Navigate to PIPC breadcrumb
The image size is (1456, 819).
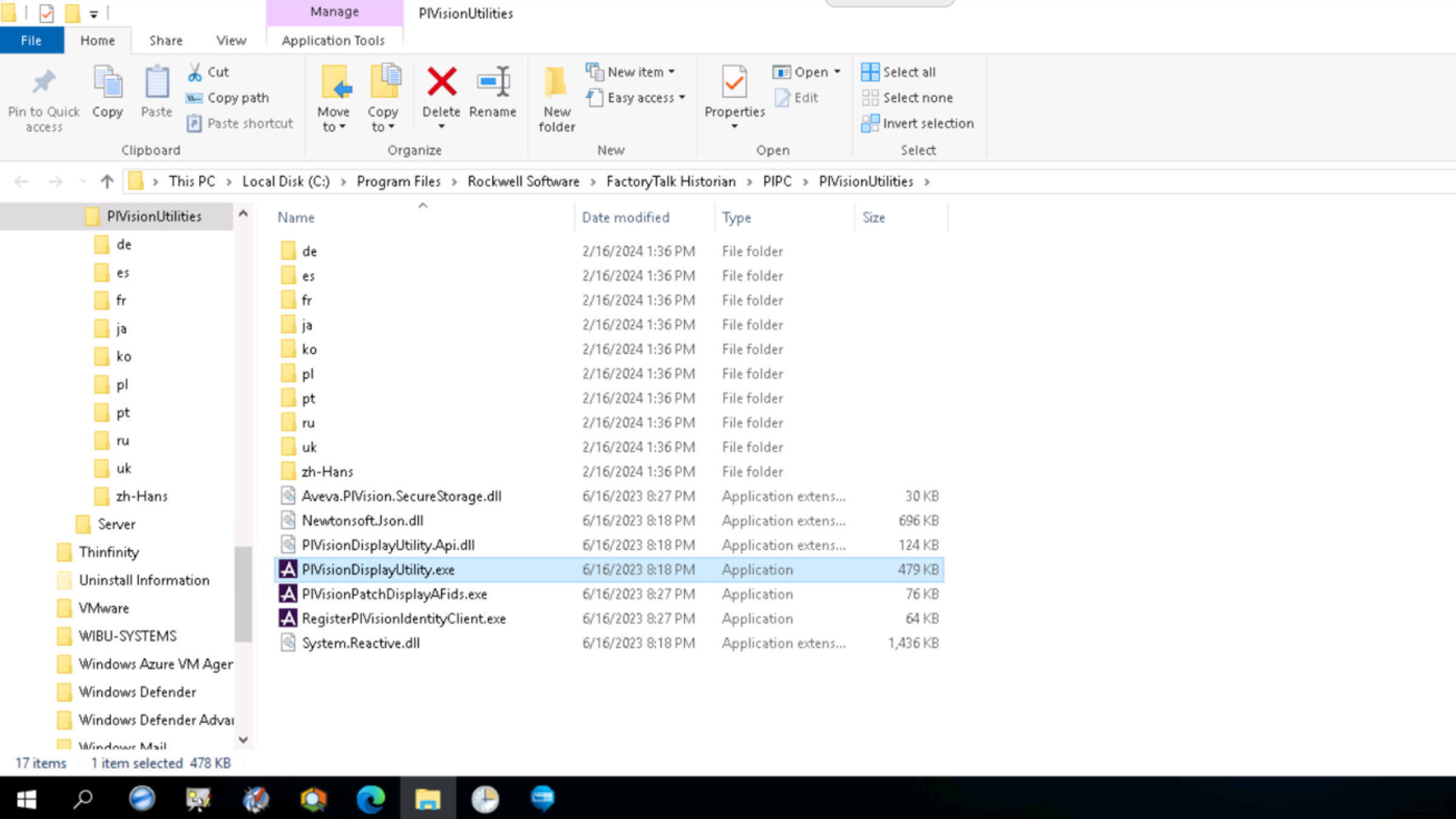(x=777, y=181)
